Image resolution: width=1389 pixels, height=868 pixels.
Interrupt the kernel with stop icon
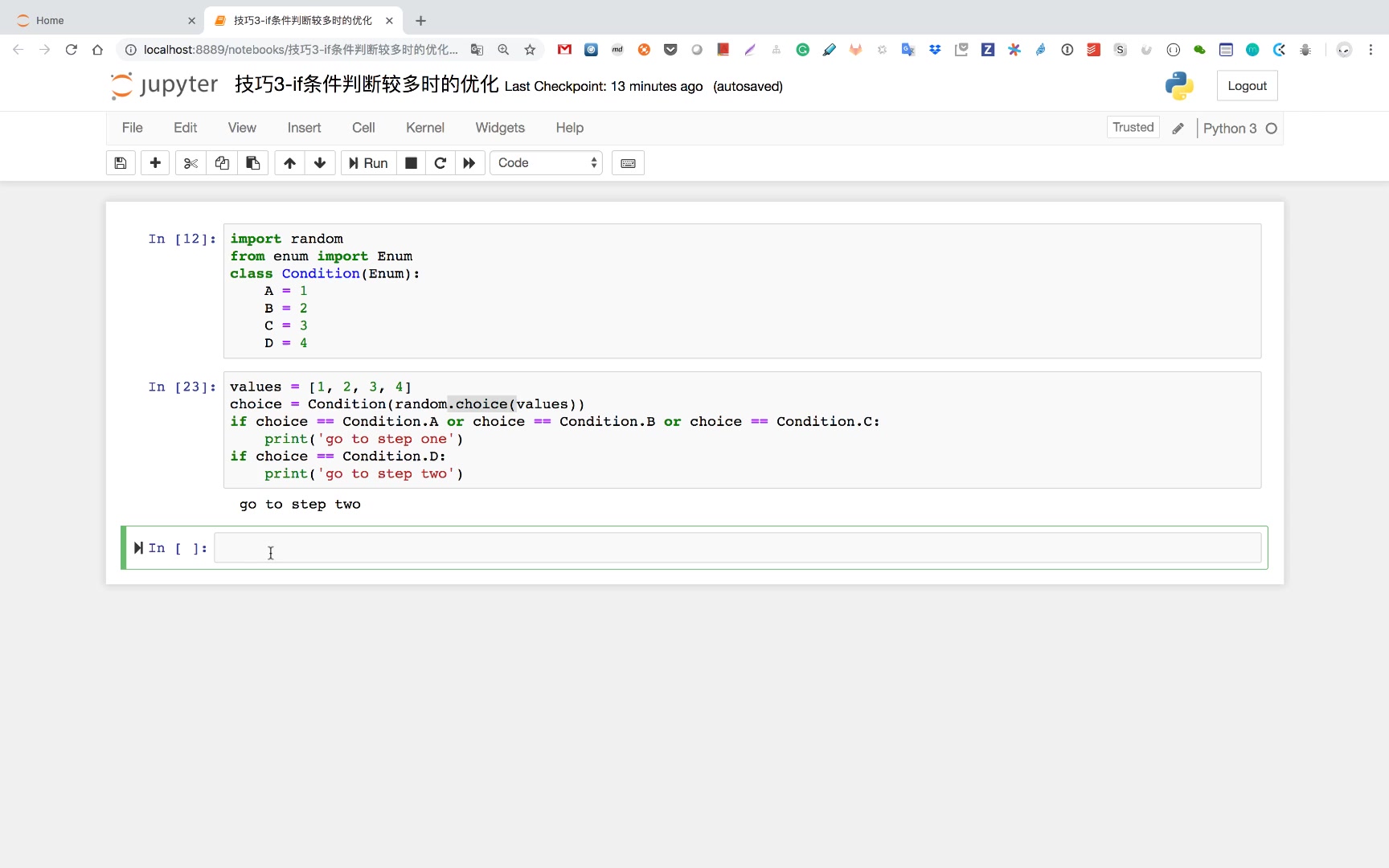(x=411, y=163)
